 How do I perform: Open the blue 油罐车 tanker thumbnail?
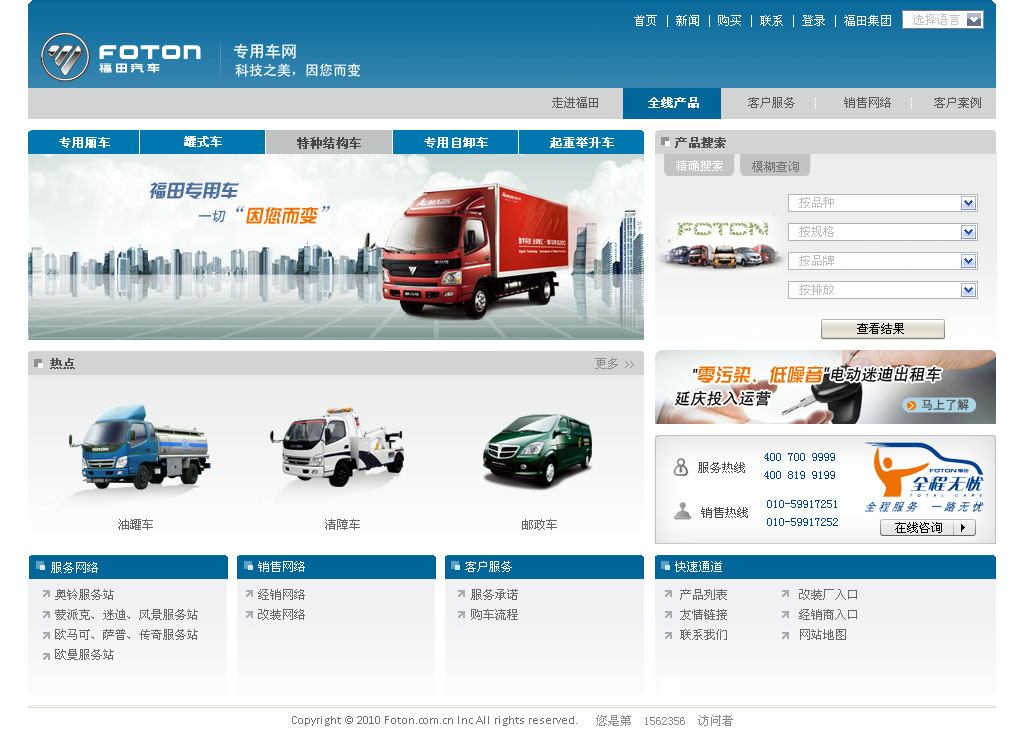138,447
